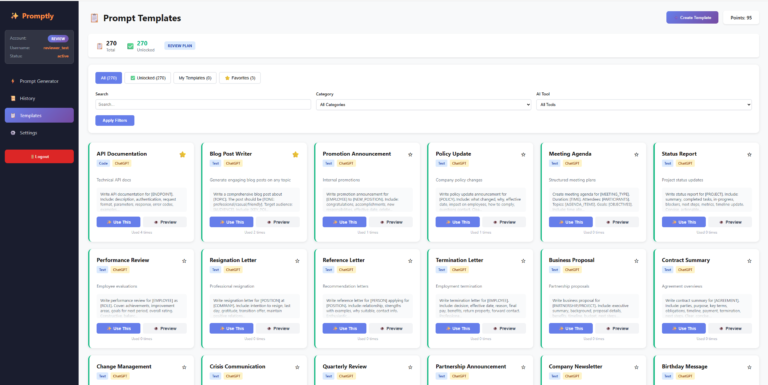Unfavorite the API Documentation star
The image size is (768, 385).
[182, 154]
